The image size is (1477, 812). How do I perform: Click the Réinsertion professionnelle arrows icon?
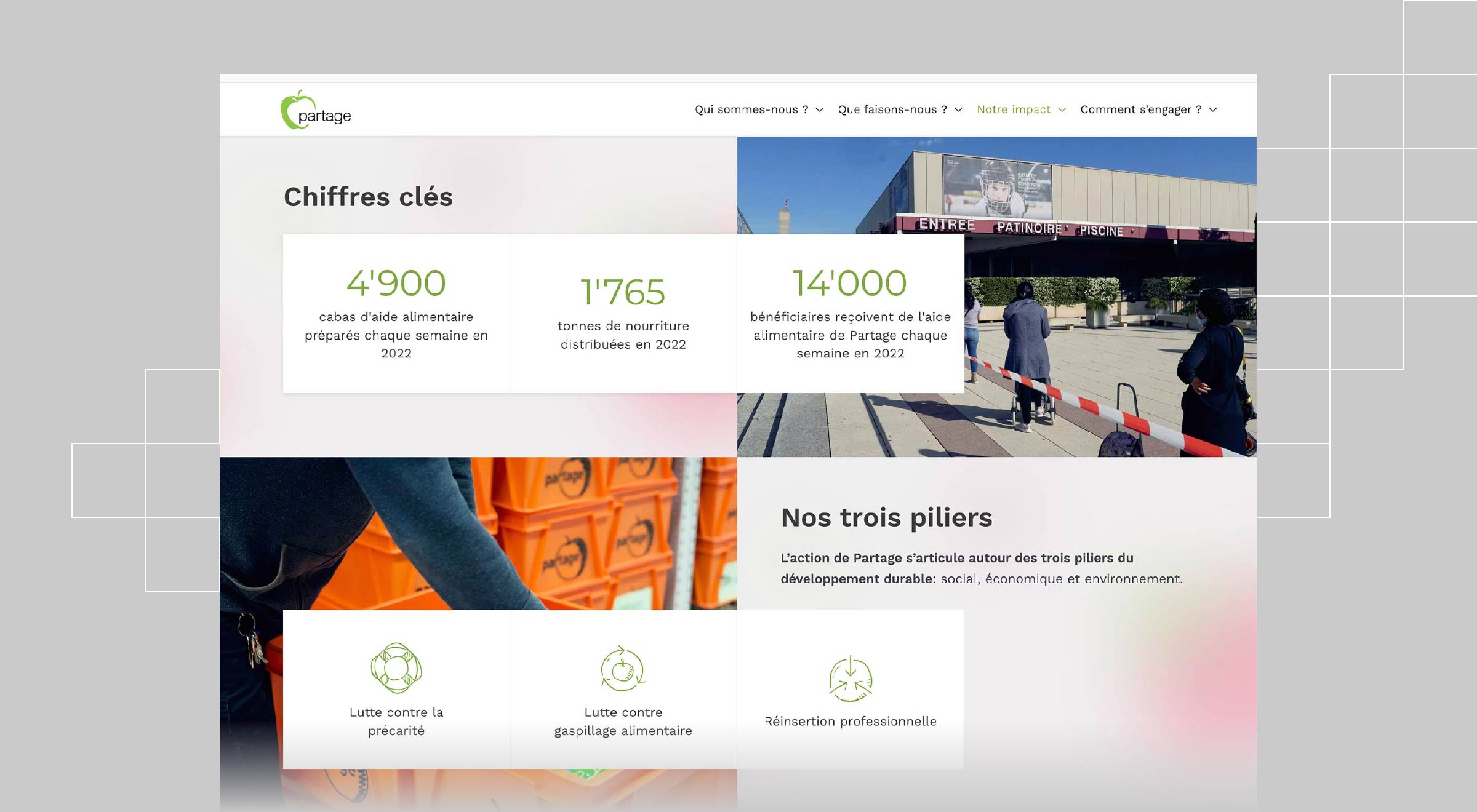coord(850,679)
